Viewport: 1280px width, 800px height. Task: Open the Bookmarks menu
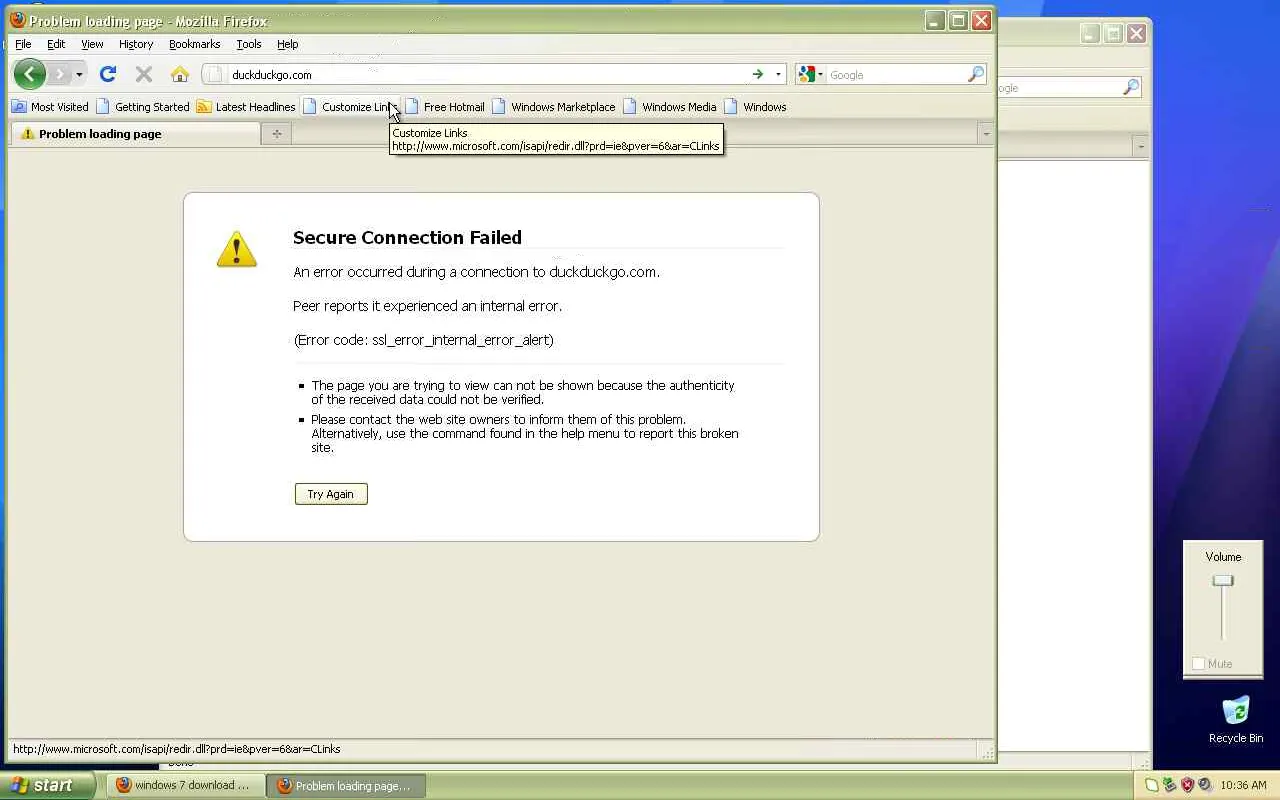[194, 44]
